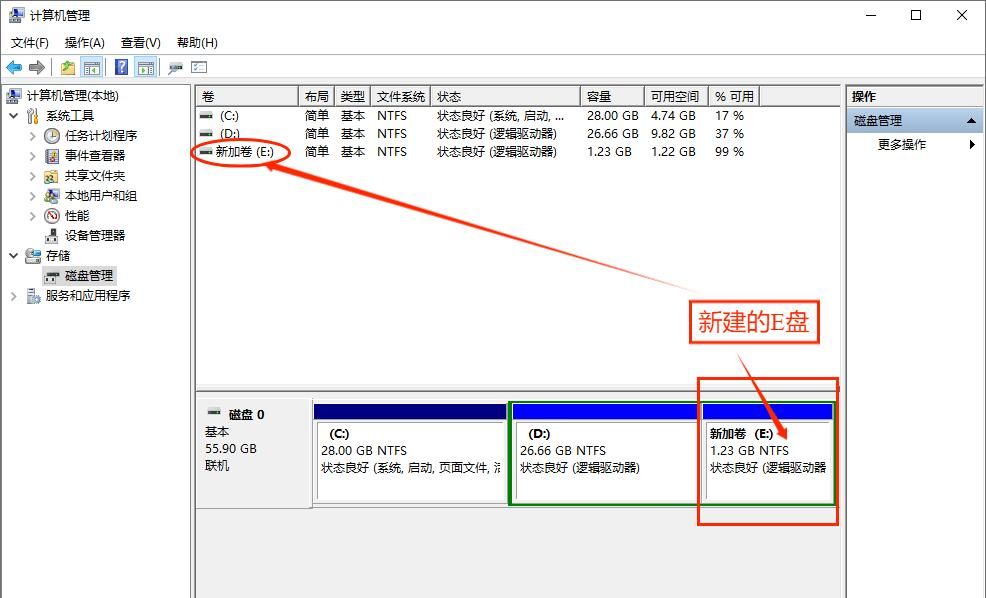Click the 磁盘 0 disk header panel

coord(254,453)
